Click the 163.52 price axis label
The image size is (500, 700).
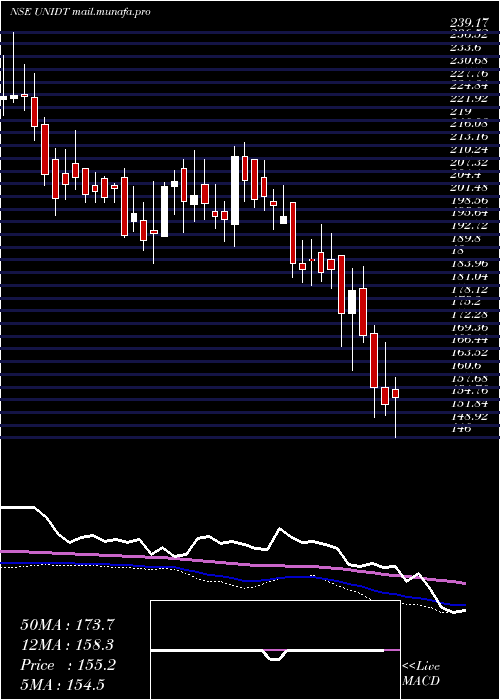[469, 353]
